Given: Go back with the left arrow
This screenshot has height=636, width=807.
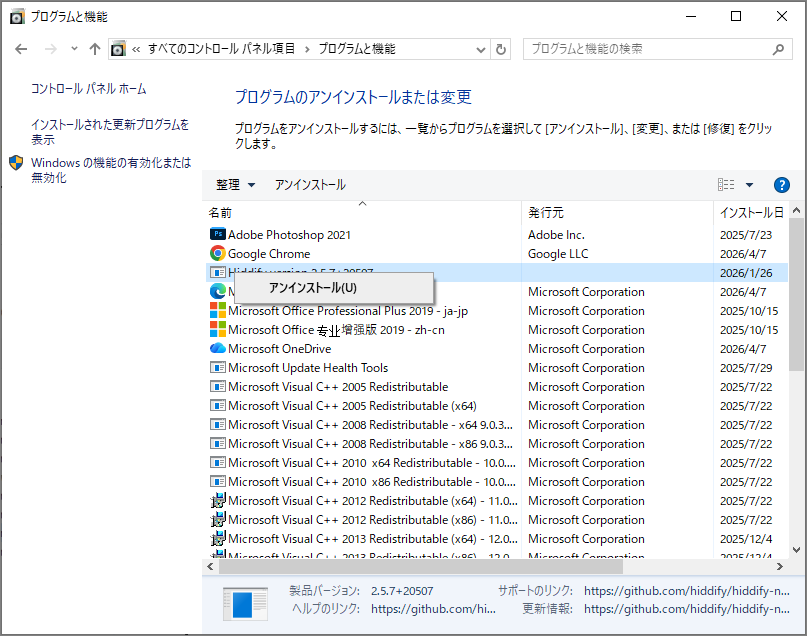Looking at the screenshot, I should pyautogui.click(x=21, y=49).
